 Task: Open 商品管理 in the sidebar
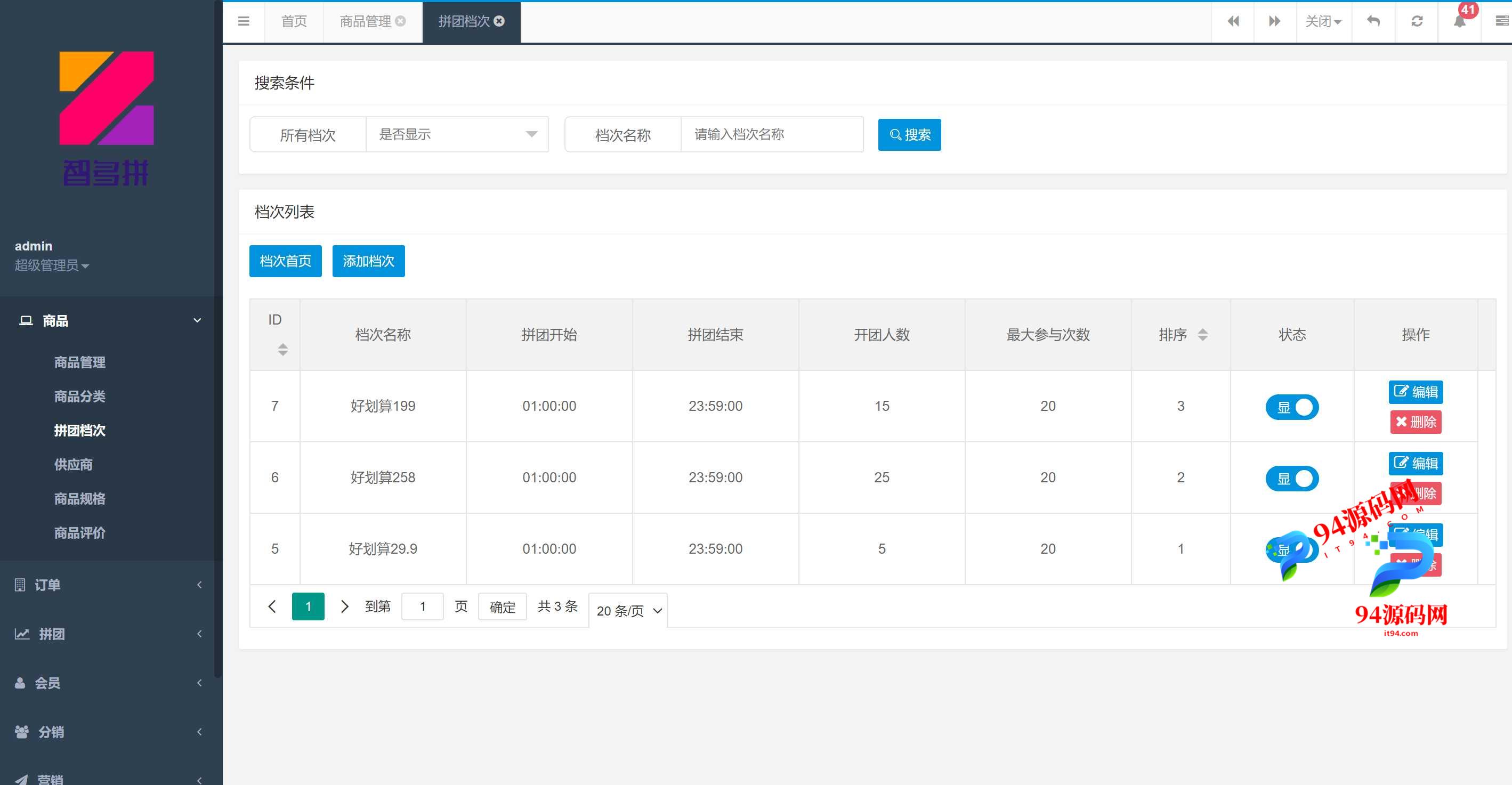point(80,362)
